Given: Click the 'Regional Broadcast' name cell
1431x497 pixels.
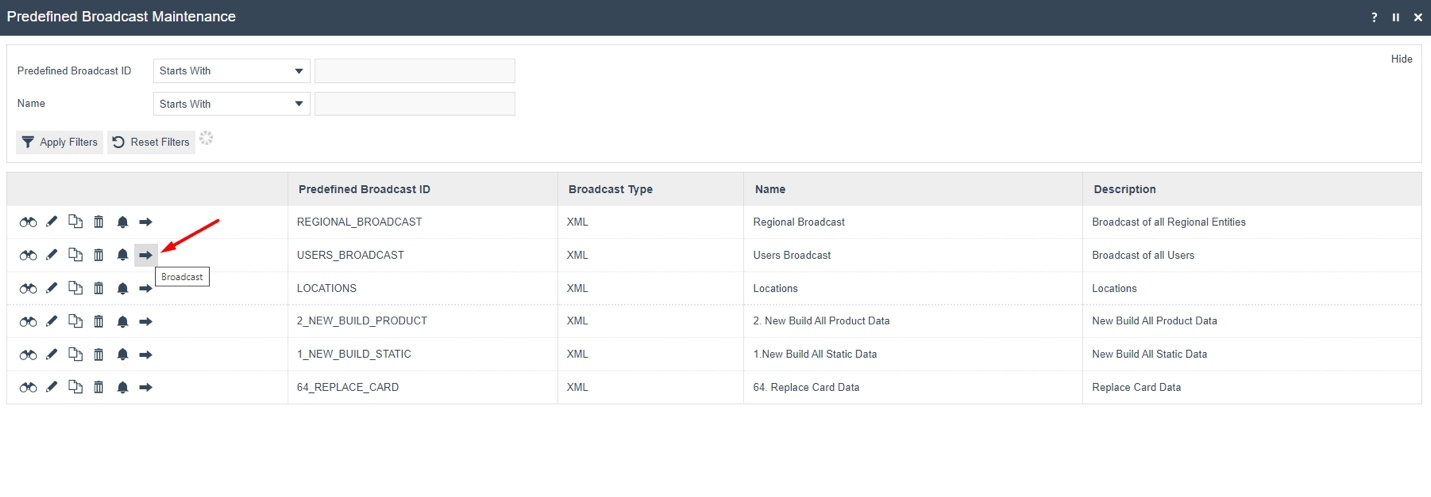Looking at the screenshot, I should [x=913, y=222].
